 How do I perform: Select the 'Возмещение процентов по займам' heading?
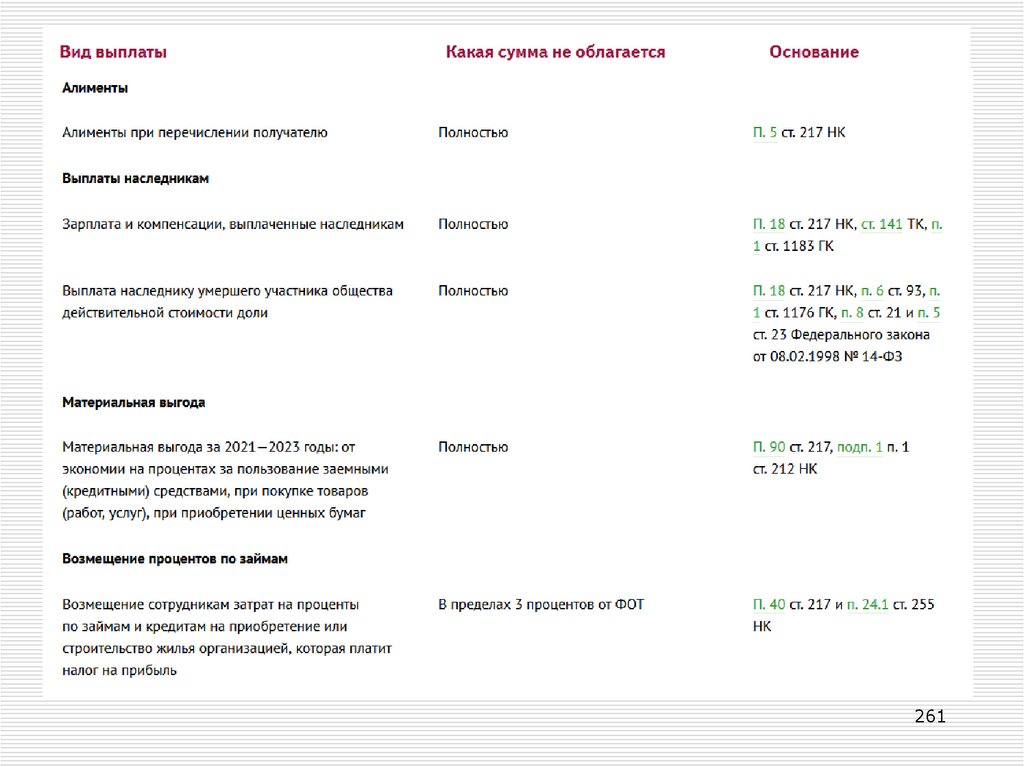(174, 559)
